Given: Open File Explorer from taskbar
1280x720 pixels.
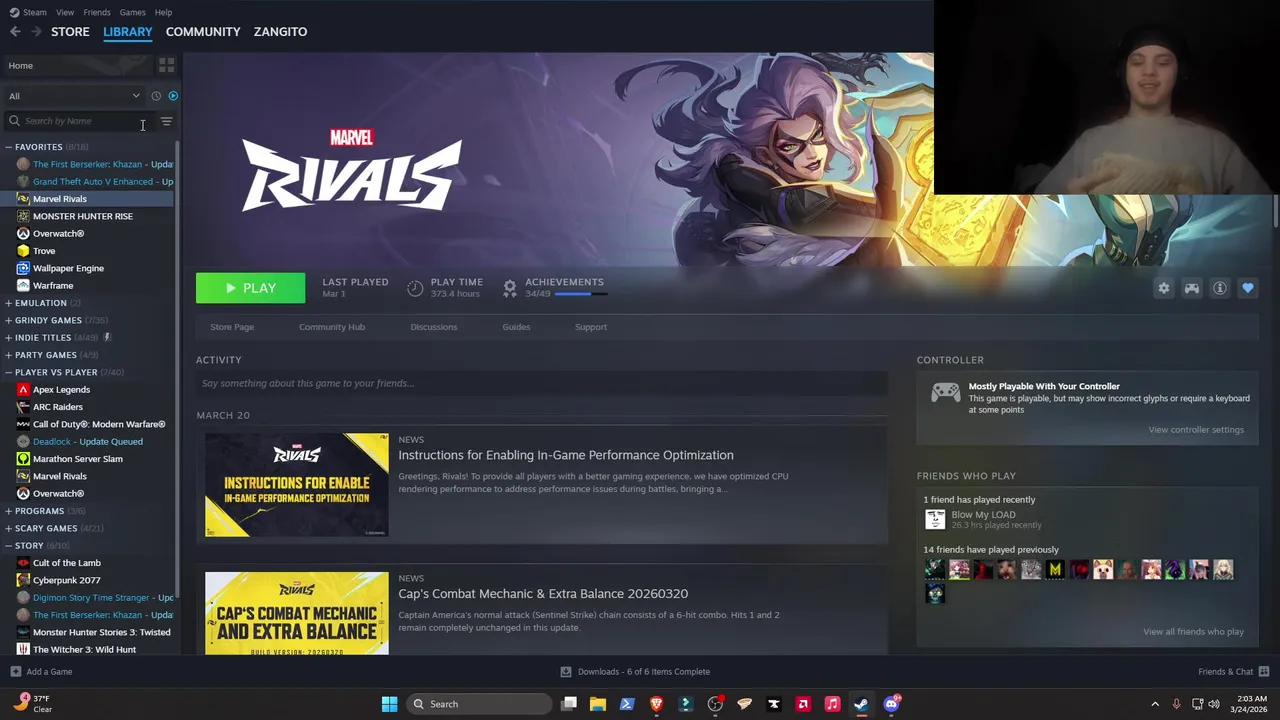Looking at the screenshot, I should pyautogui.click(x=598, y=704).
